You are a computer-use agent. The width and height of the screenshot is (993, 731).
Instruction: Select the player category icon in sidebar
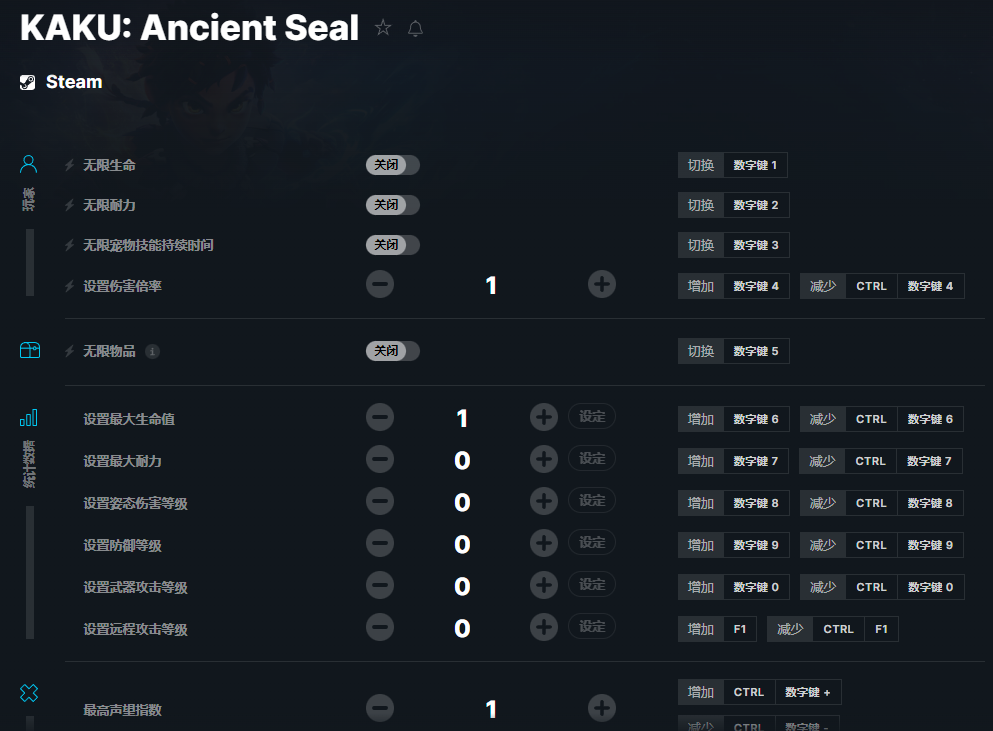click(x=28, y=164)
